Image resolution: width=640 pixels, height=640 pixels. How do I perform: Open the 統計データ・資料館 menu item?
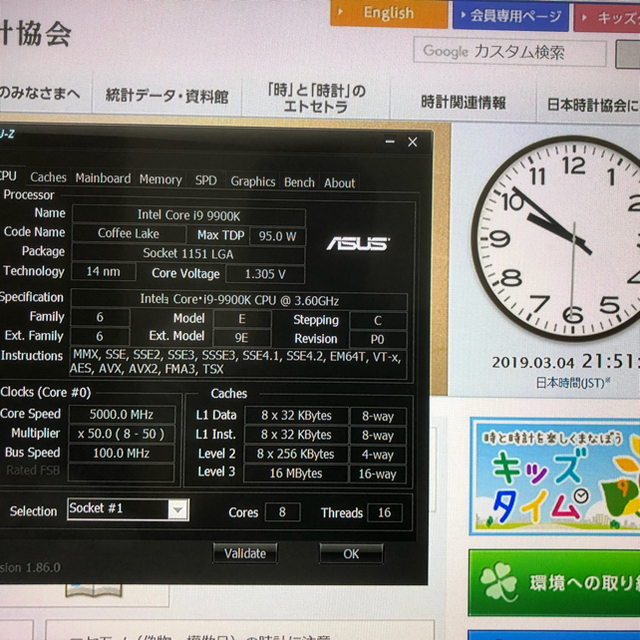(167, 96)
